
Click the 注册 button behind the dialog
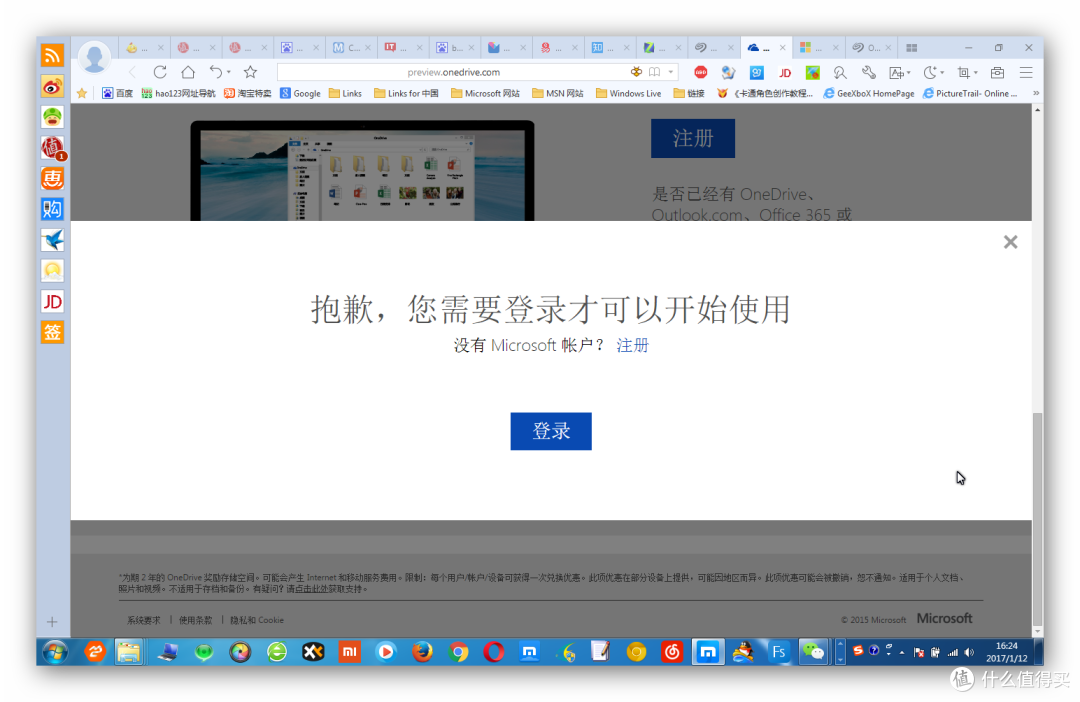coord(693,138)
